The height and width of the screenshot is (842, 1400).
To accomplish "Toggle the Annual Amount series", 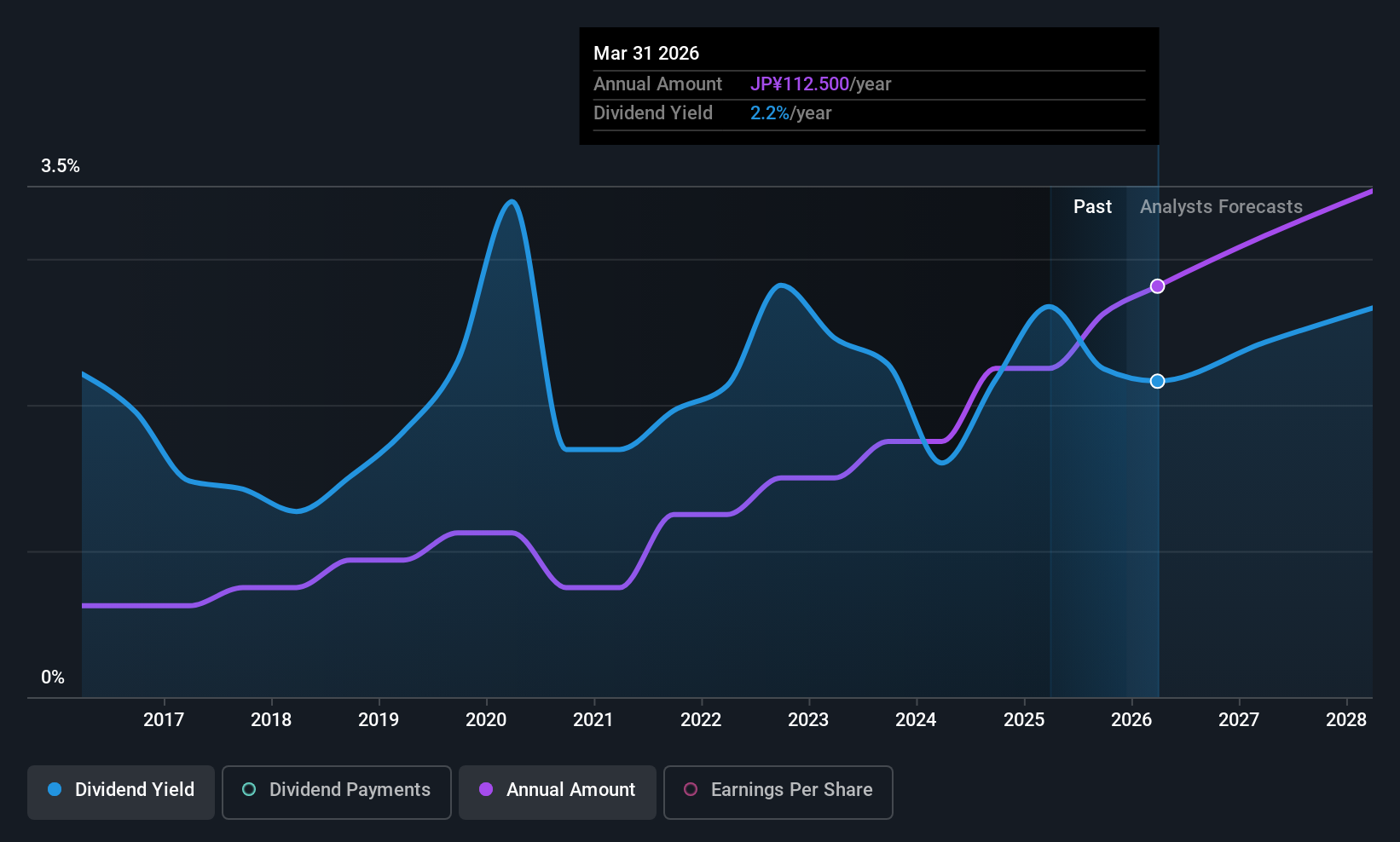I will coord(558,792).
